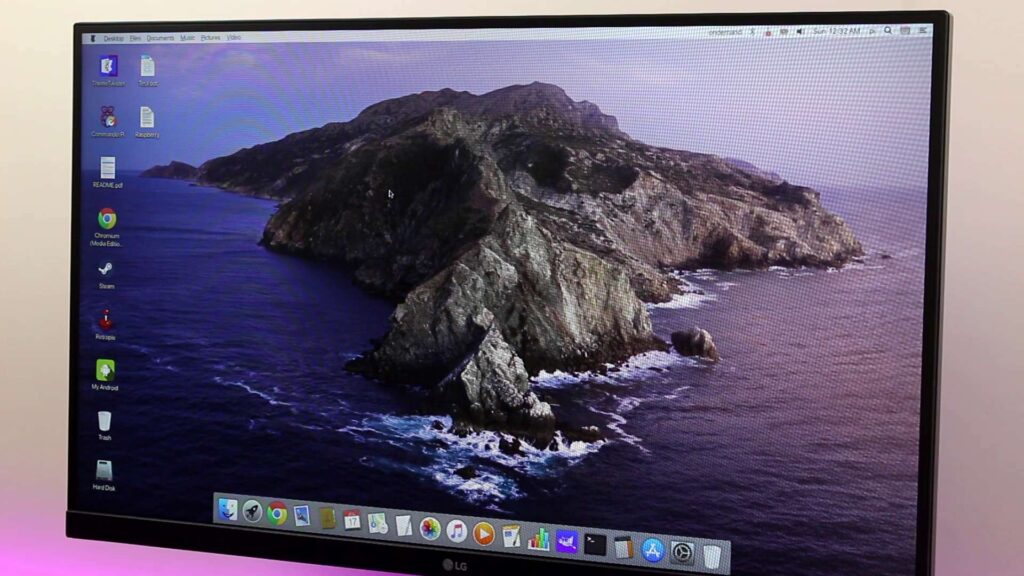1024x576 pixels.
Task: Open the Video menu in top bar
Action: (234, 38)
